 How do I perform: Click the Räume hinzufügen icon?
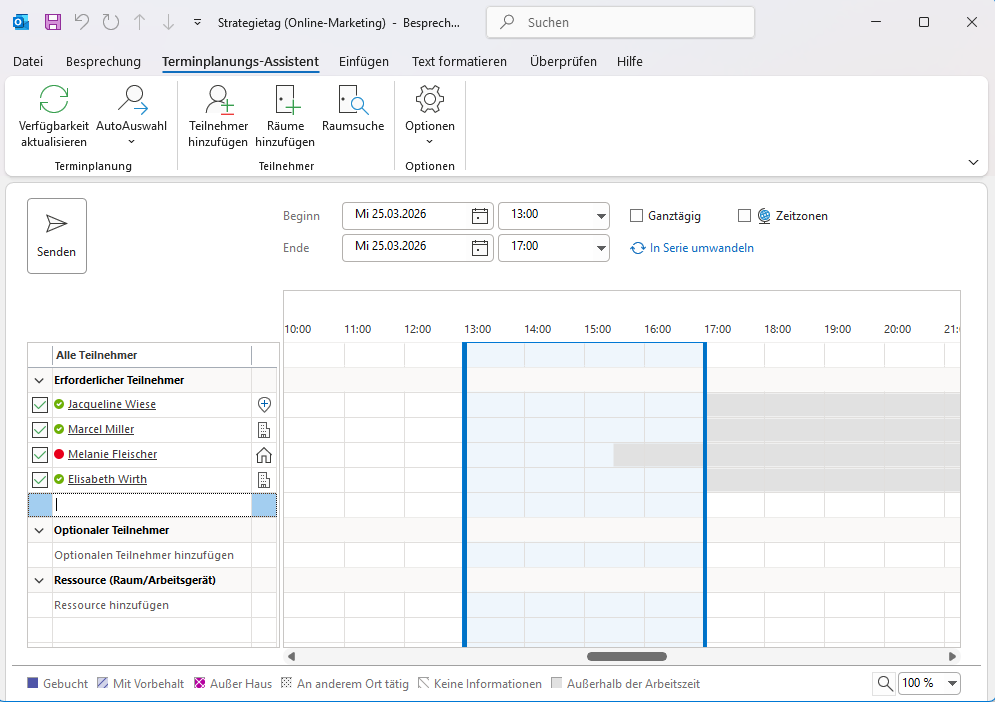[285, 100]
